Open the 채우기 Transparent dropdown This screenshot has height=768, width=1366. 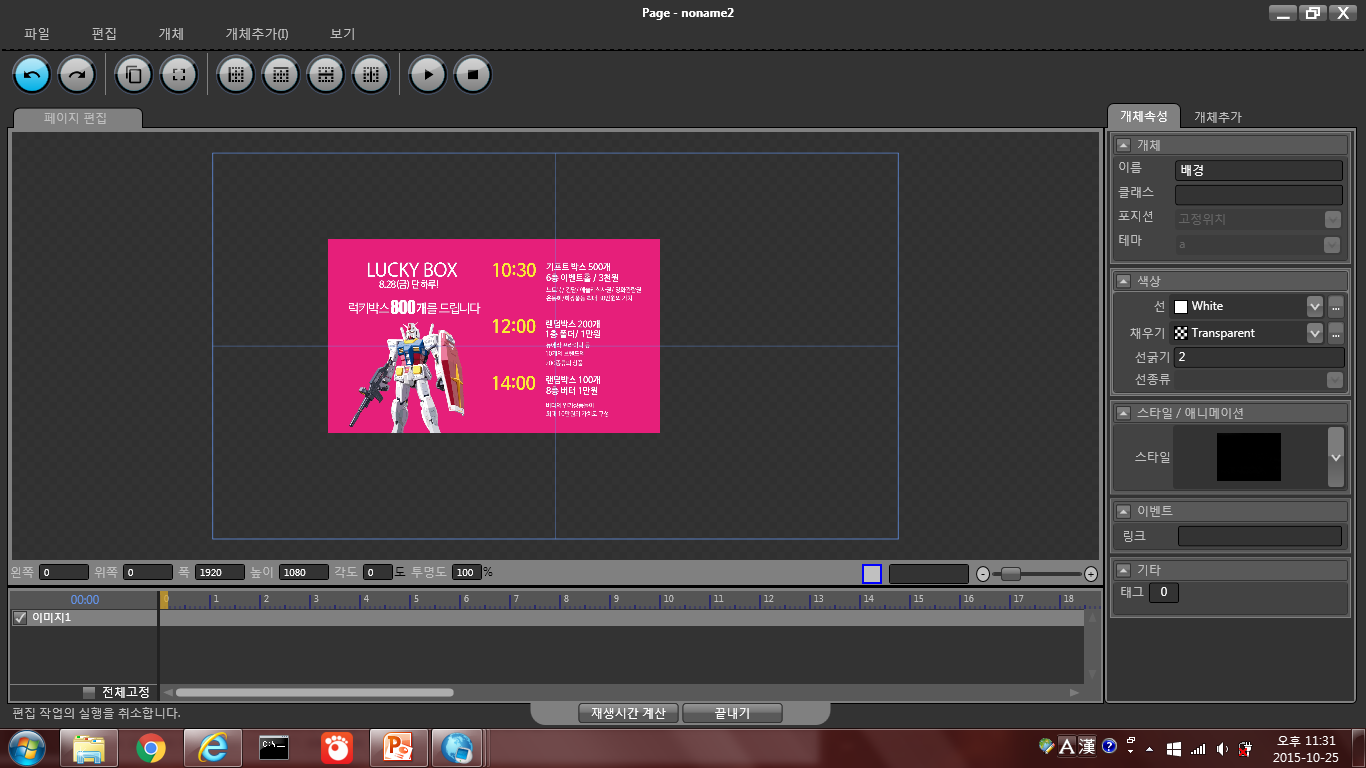point(1314,333)
